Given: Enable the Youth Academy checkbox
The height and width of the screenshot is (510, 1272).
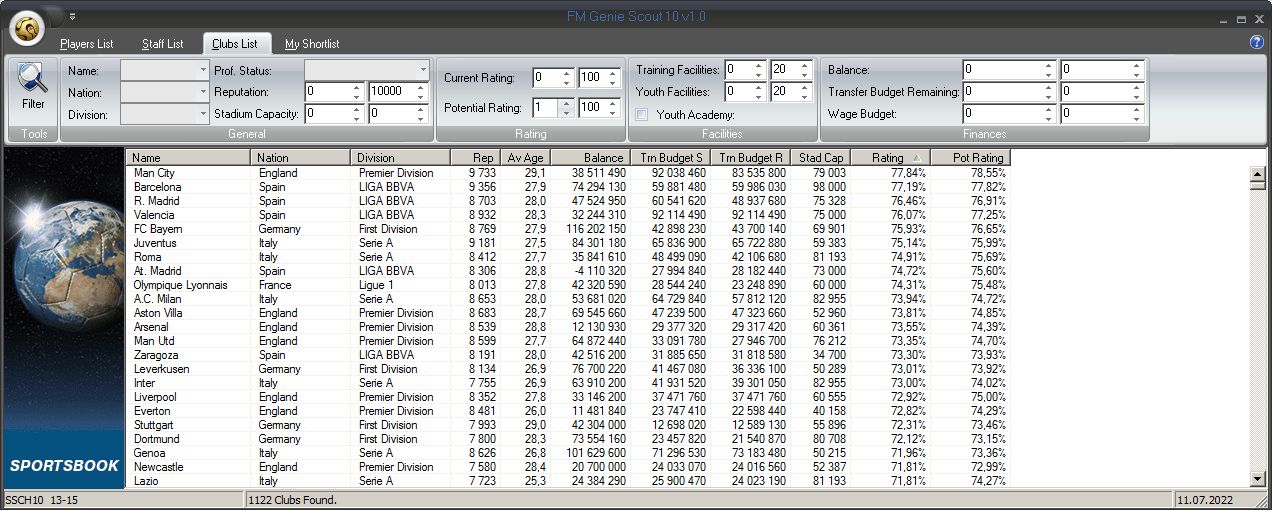Looking at the screenshot, I should tap(641, 115).
